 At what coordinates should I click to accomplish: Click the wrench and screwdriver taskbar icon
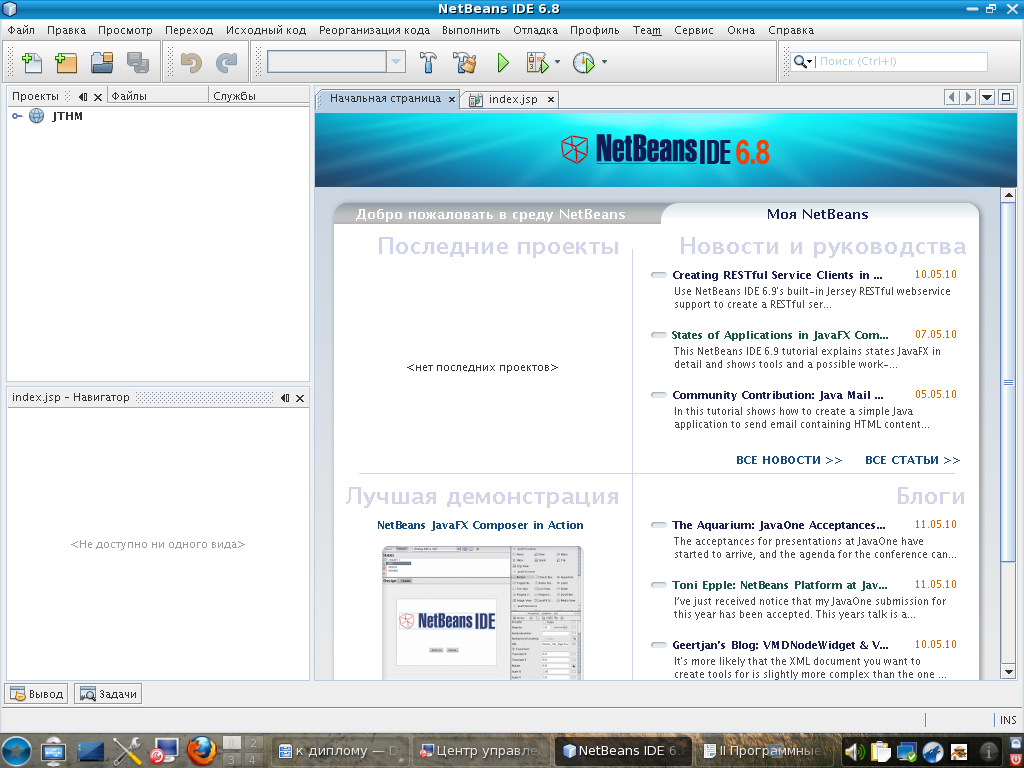tap(127, 751)
